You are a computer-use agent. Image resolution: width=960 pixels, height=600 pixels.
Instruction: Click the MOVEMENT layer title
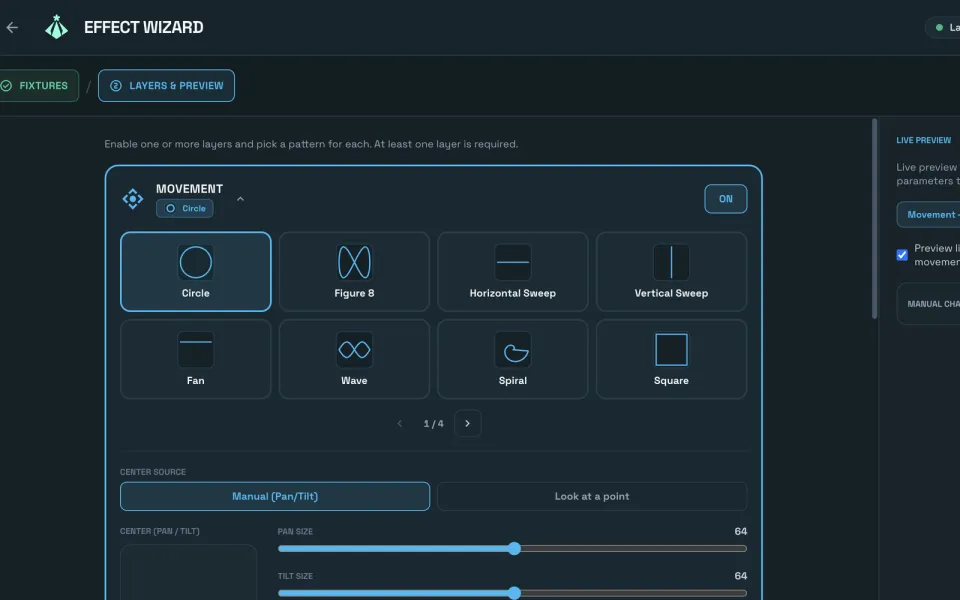(x=189, y=189)
